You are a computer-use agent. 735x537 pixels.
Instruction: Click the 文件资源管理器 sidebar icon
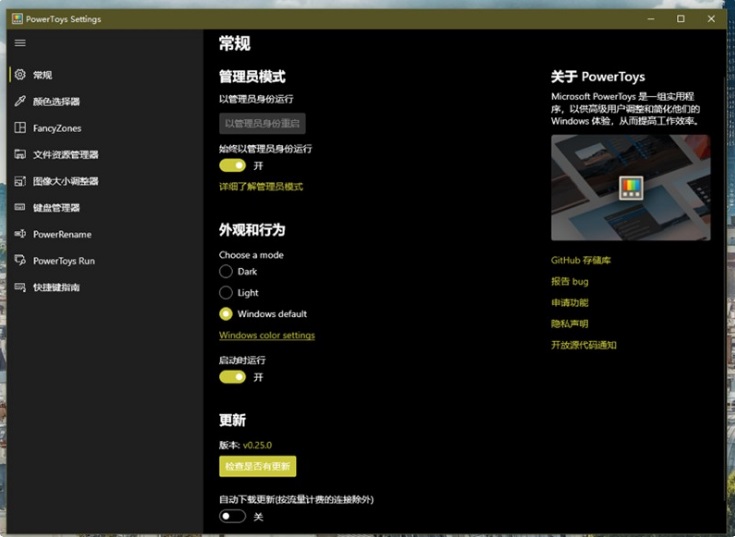click(20, 154)
